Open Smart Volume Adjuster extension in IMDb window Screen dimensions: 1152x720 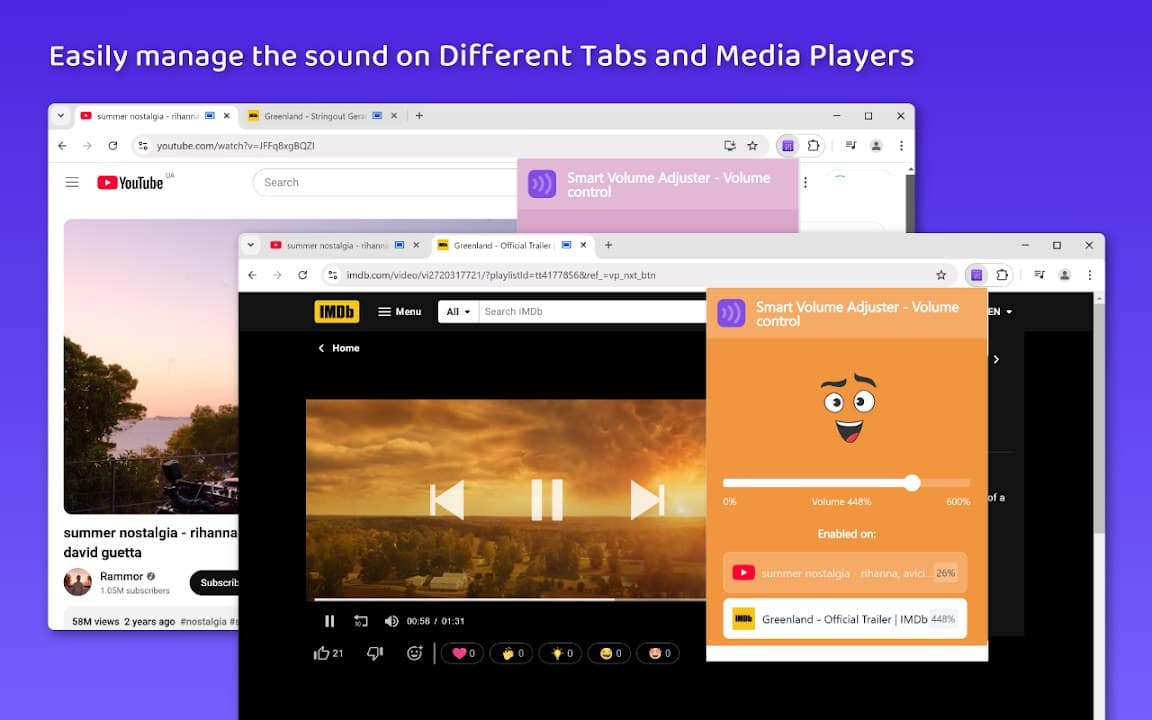coord(976,275)
